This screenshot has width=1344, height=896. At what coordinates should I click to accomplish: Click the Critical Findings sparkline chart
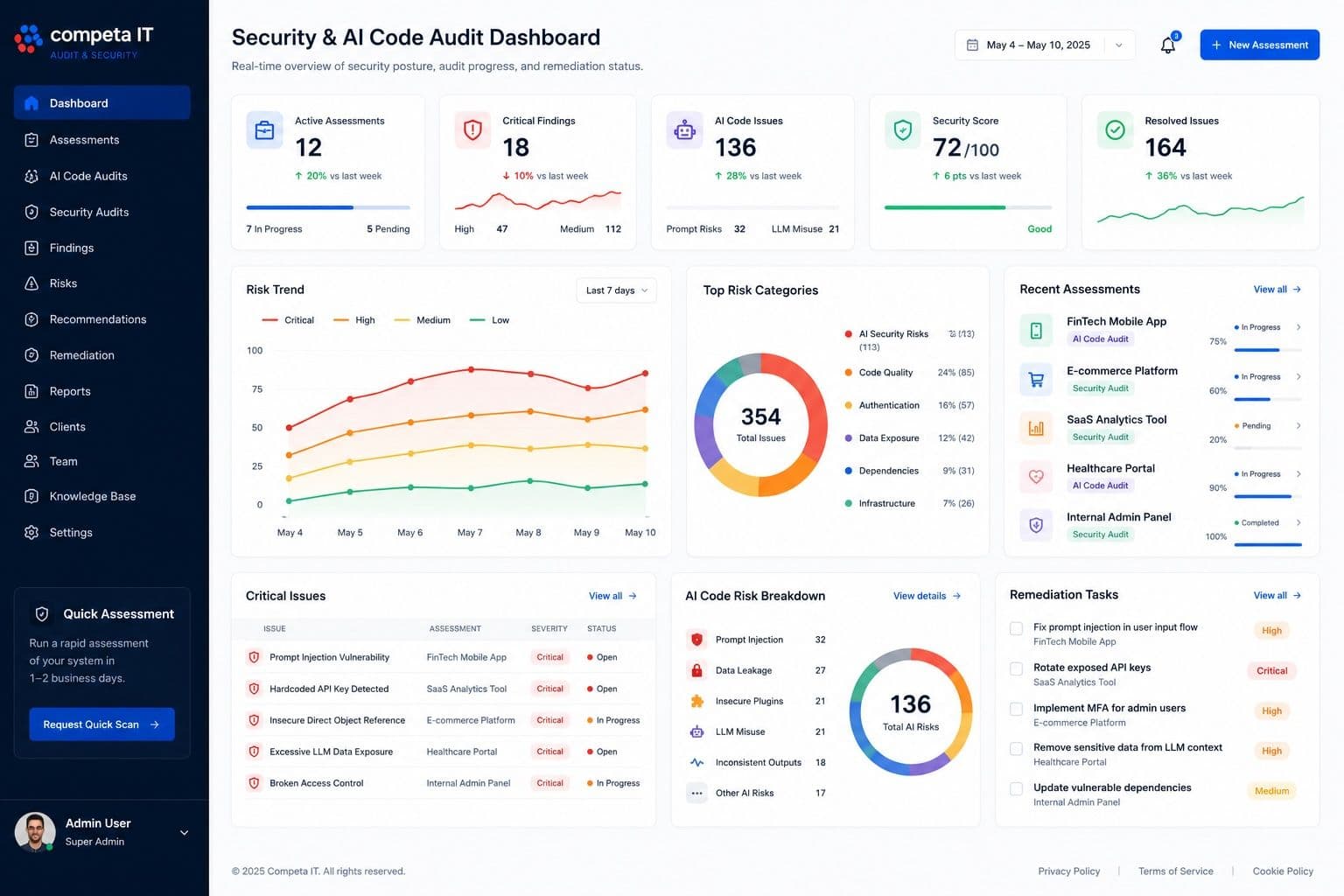538,201
